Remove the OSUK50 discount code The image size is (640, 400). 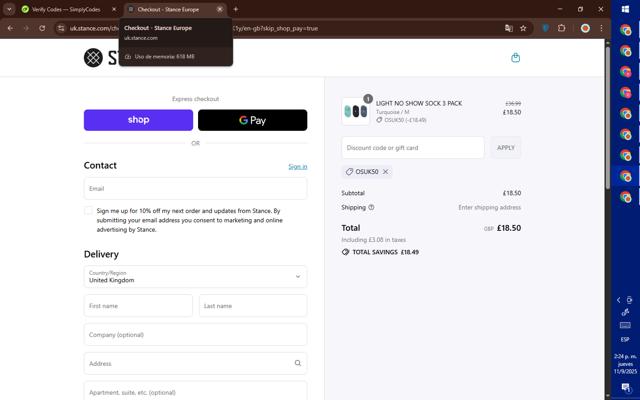[385, 172]
